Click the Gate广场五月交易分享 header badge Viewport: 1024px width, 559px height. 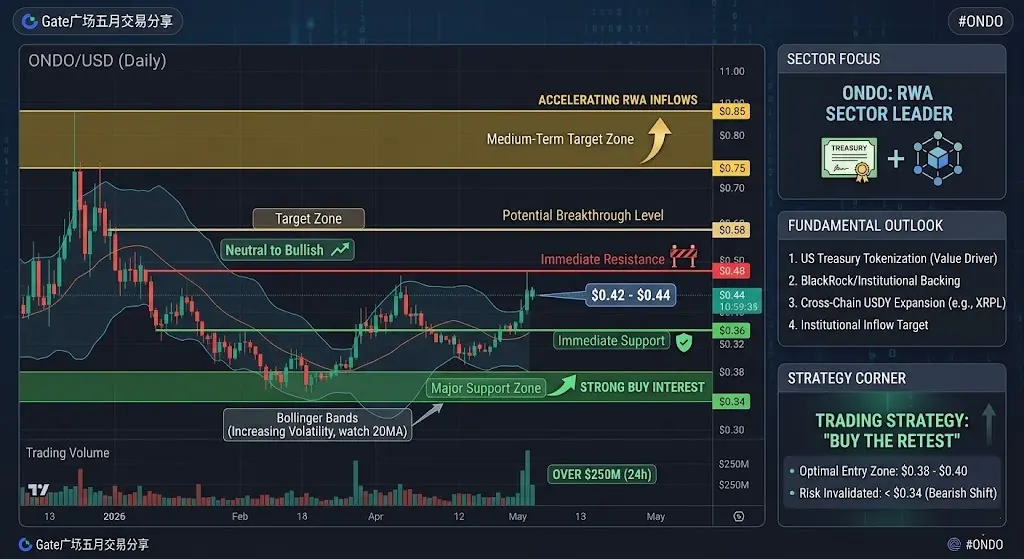click(x=97, y=22)
